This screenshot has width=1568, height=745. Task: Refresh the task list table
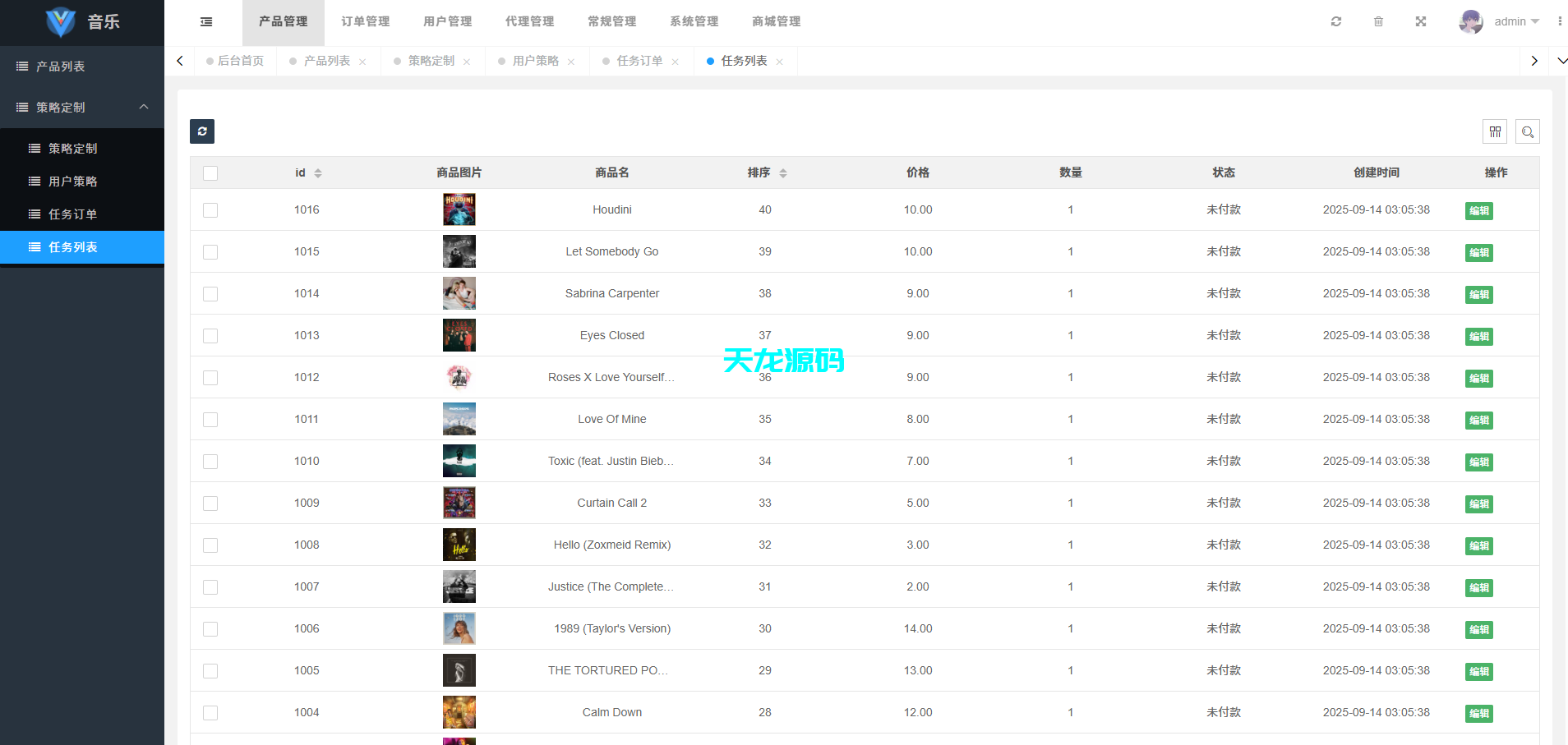201,131
